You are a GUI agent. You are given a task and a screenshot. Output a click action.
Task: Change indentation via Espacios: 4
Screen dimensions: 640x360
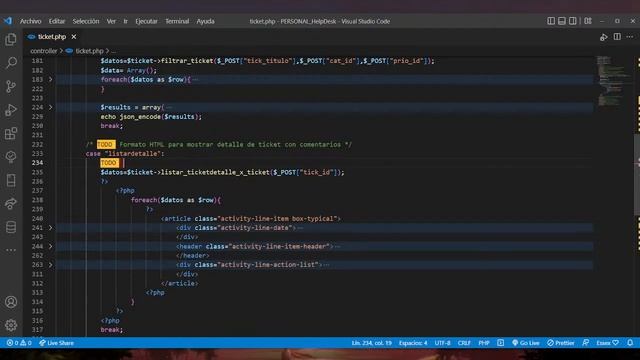click(x=413, y=343)
